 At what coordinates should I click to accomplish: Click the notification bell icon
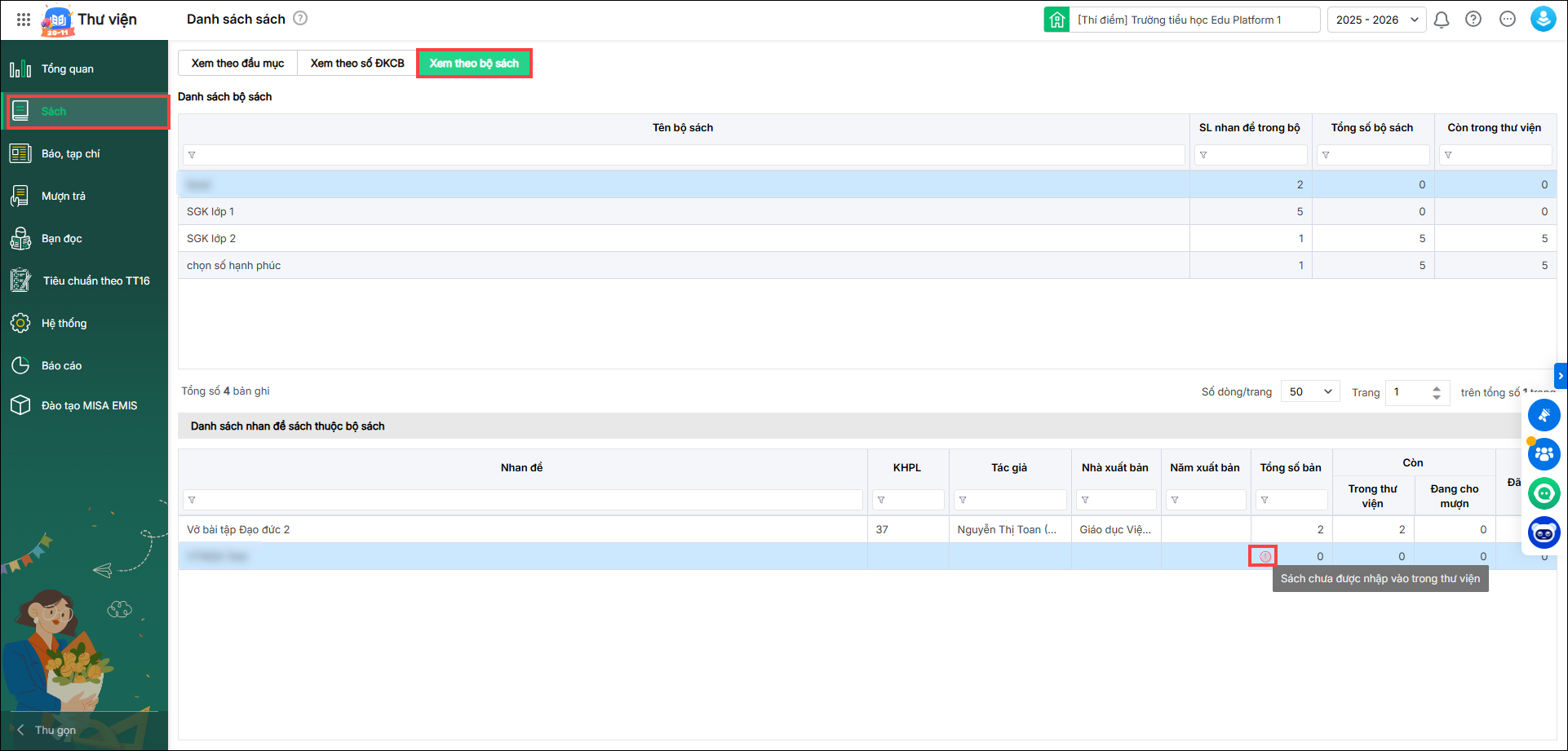click(x=1442, y=20)
